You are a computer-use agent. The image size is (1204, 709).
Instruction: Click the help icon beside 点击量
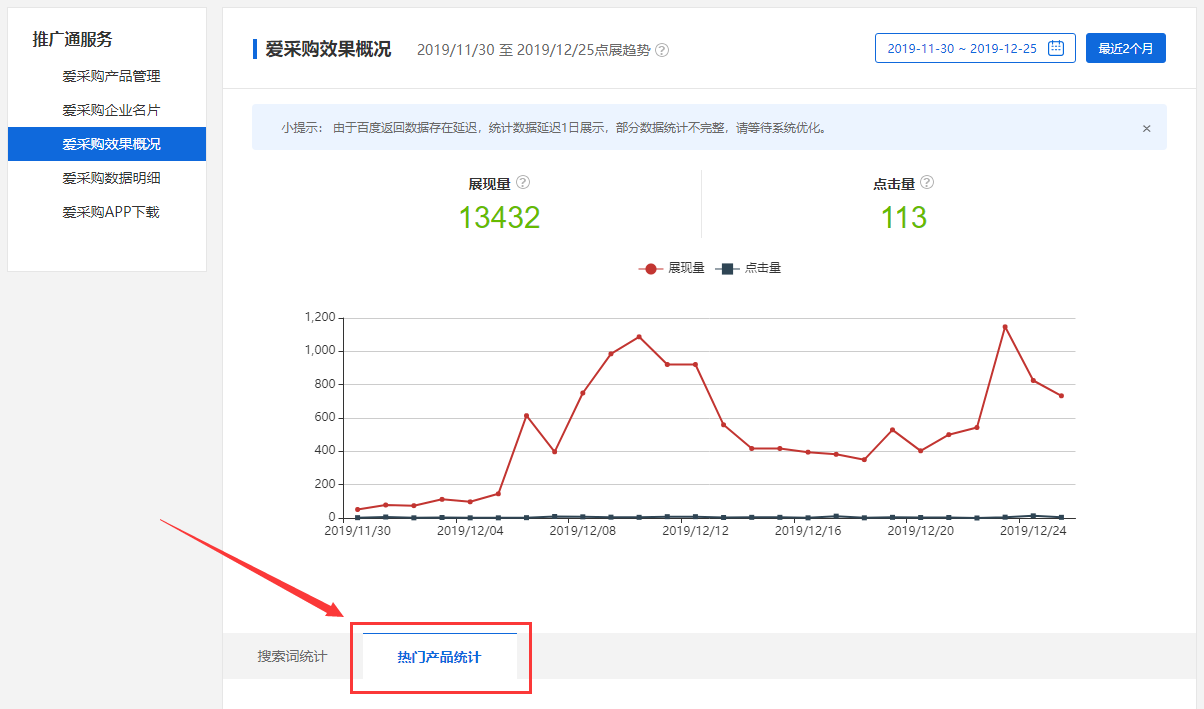927,183
